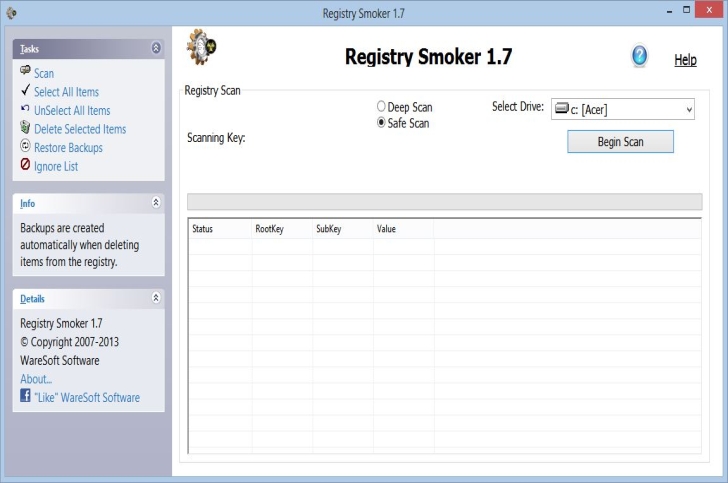Open the Help link
The width and height of the screenshot is (728, 483).
685,60
